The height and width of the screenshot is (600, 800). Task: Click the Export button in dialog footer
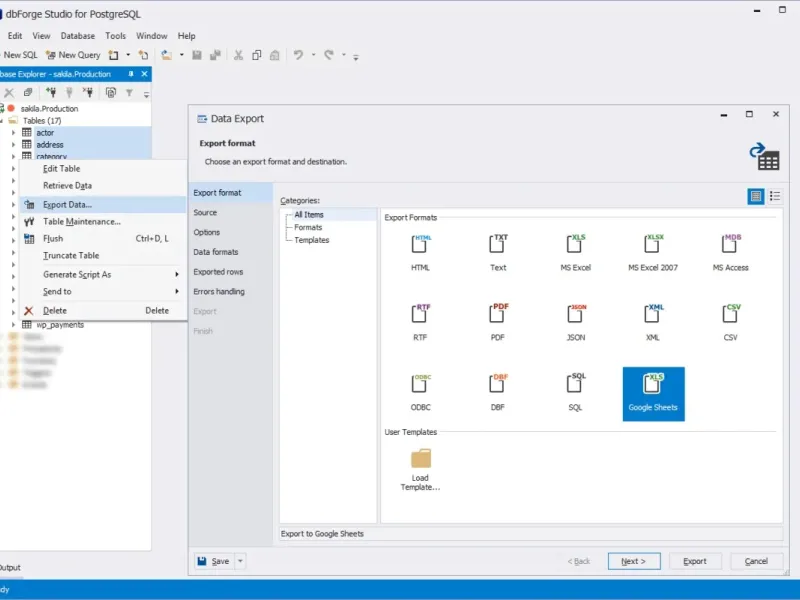click(695, 561)
